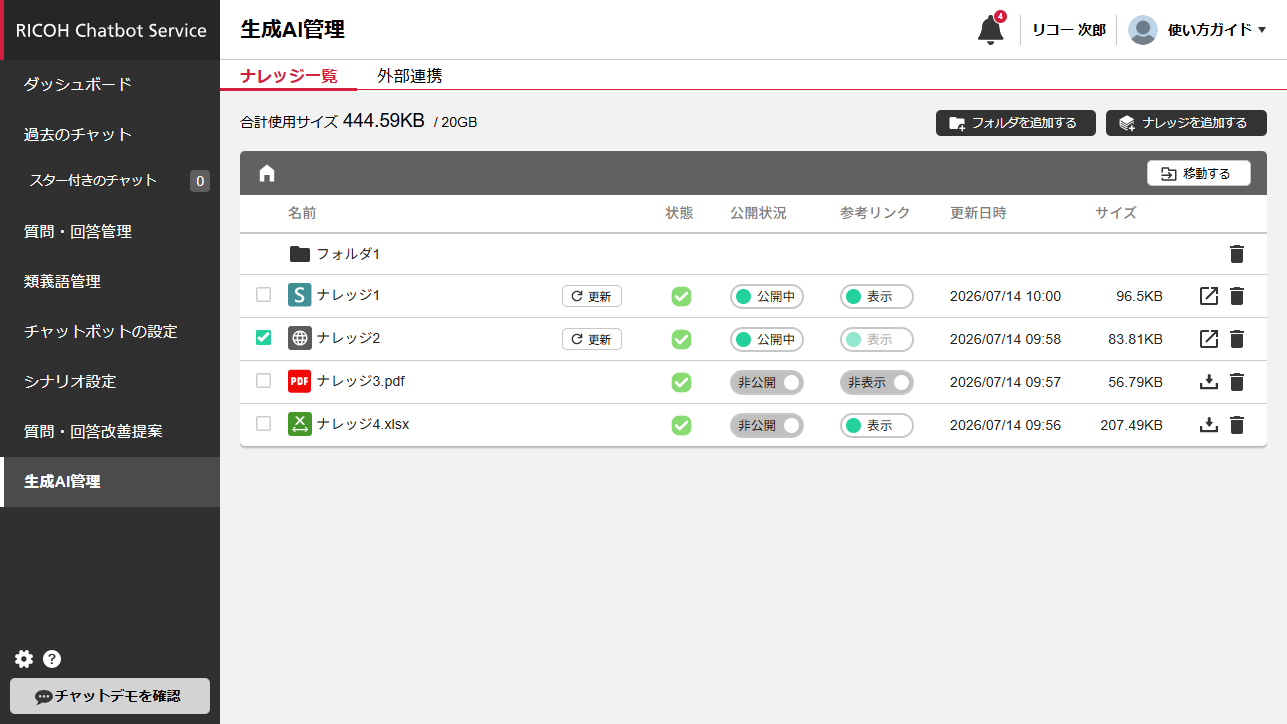The height and width of the screenshot is (724, 1287).
Task: Open 過去のチャット in the sidebar
Action: point(110,135)
